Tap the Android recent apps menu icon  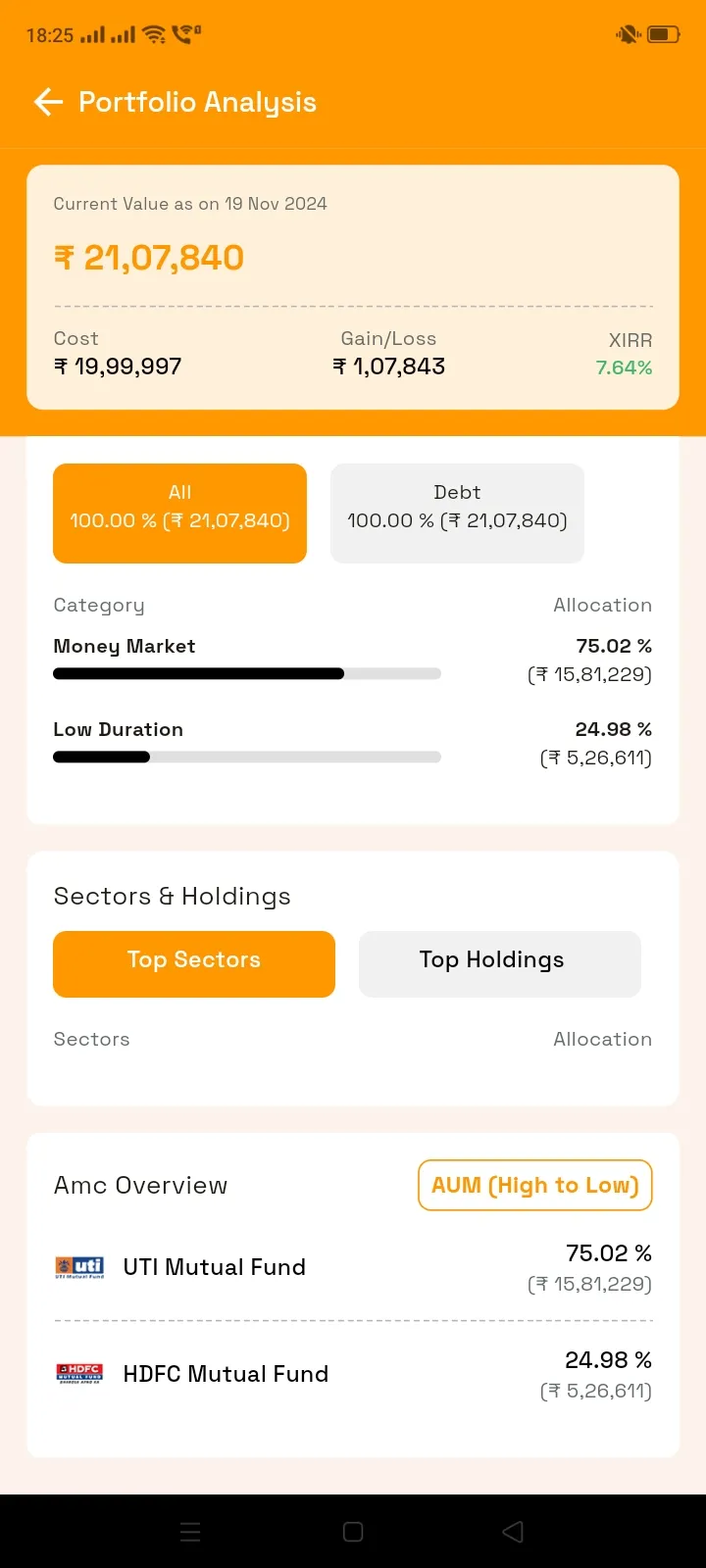[191, 1532]
